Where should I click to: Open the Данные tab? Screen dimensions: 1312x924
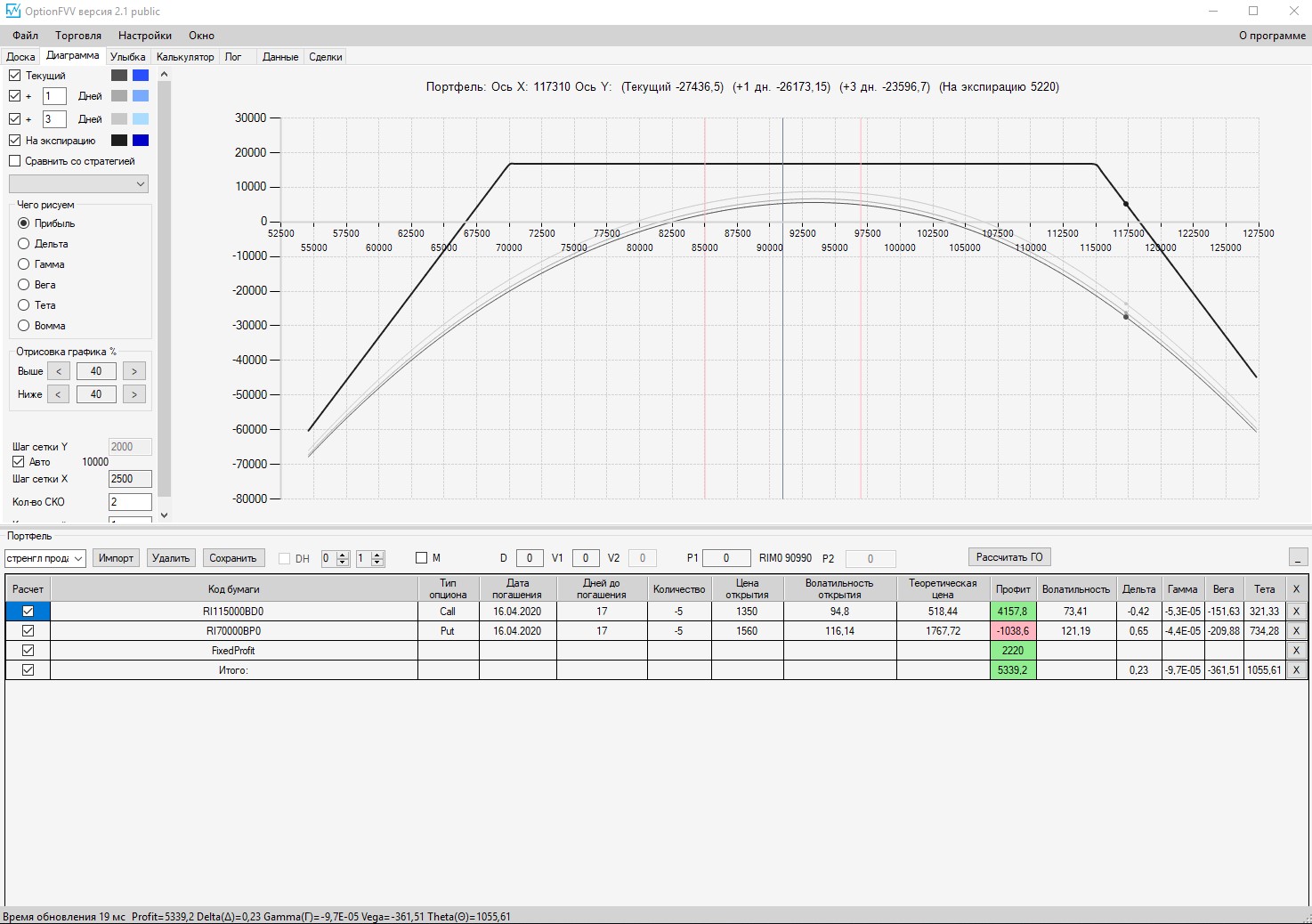click(x=280, y=57)
